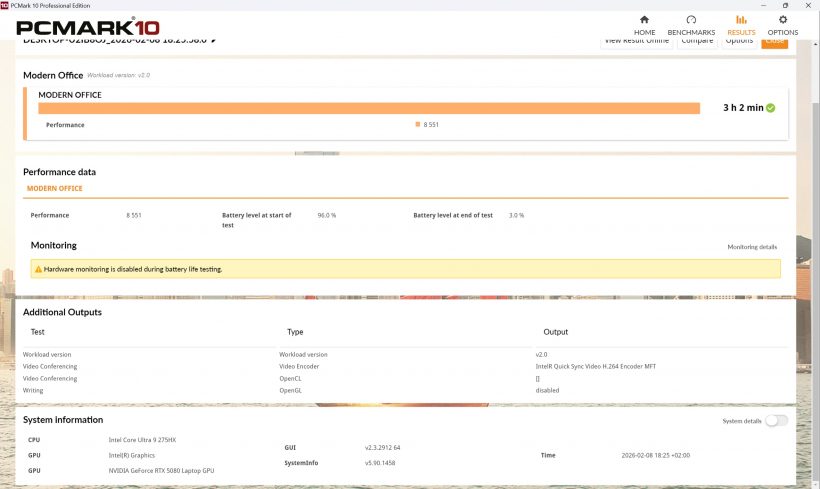Click the '3.0 %' battery end value
The image size is (820, 489).
click(x=516, y=215)
